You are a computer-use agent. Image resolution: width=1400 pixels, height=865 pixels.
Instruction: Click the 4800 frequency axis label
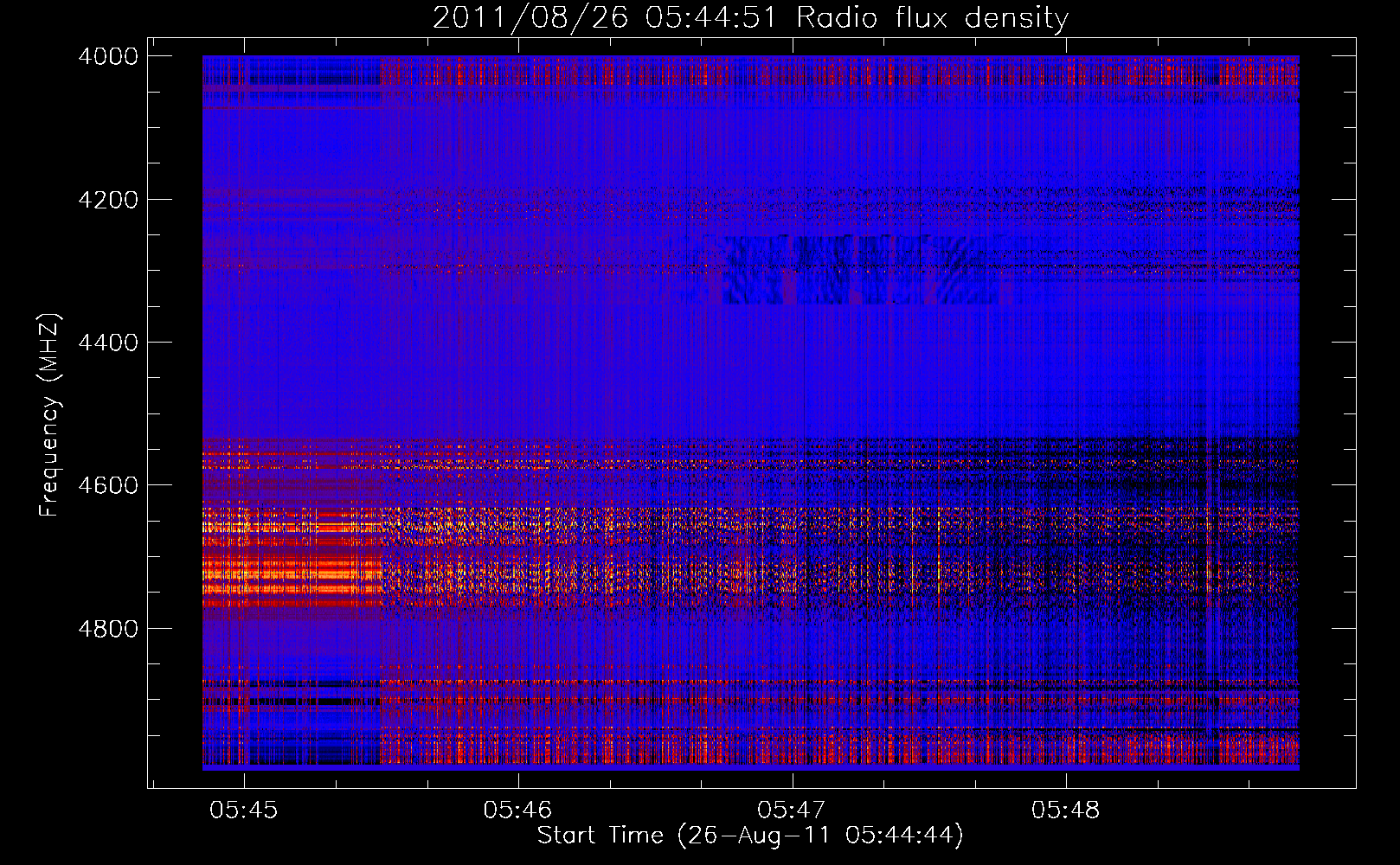tap(108, 629)
